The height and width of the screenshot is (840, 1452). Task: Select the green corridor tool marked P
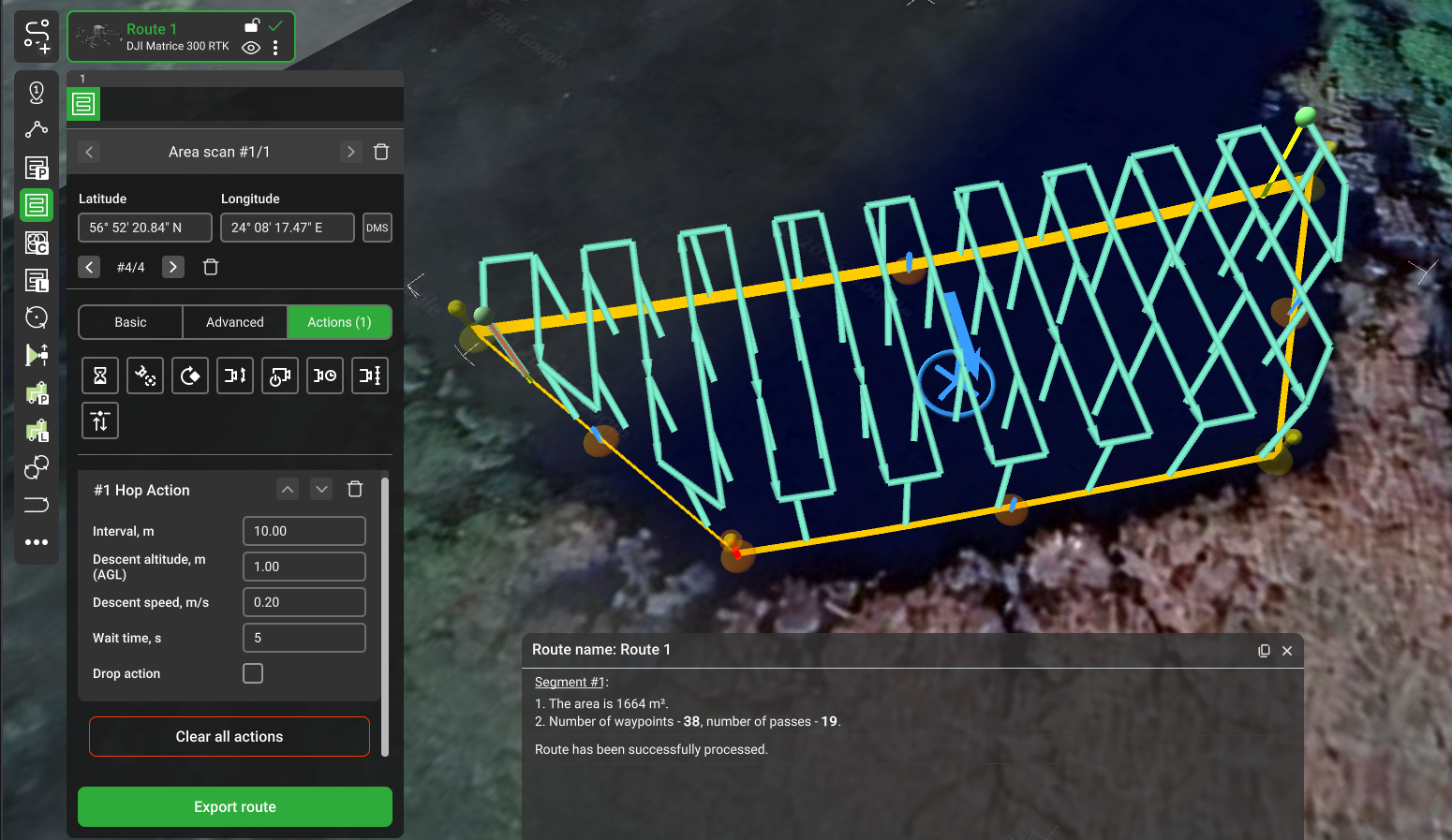click(x=37, y=392)
